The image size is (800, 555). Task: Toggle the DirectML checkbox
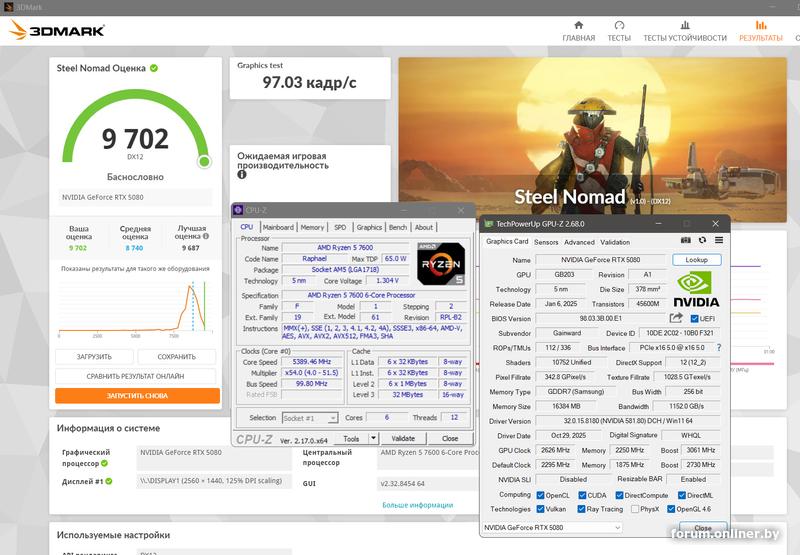coord(682,495)
